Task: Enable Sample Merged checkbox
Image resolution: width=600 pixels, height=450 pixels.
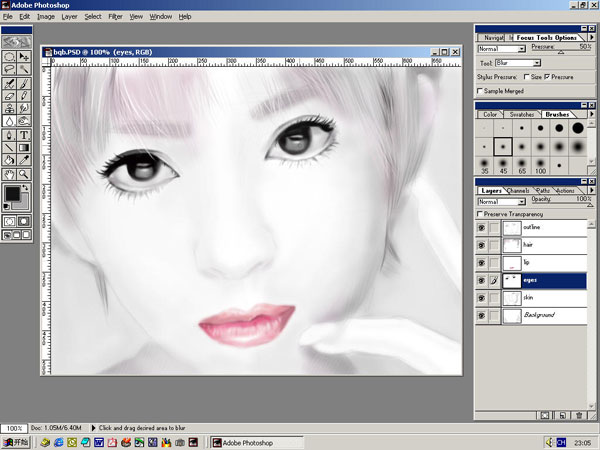Action: [480, 91]
